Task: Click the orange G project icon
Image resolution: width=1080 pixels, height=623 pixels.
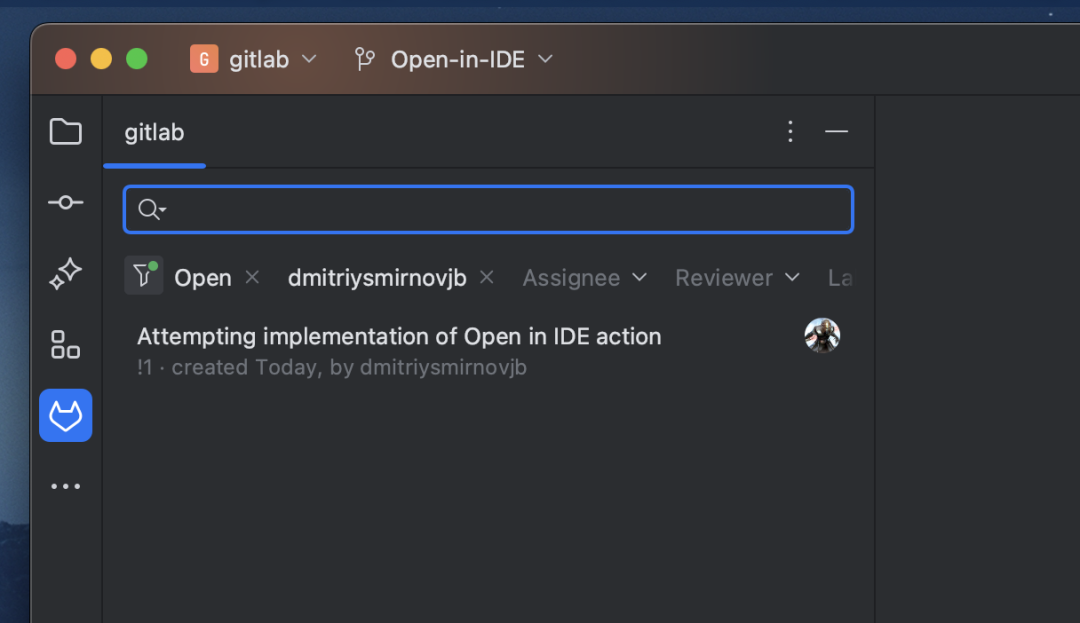Action: click(x=204, y=59)
